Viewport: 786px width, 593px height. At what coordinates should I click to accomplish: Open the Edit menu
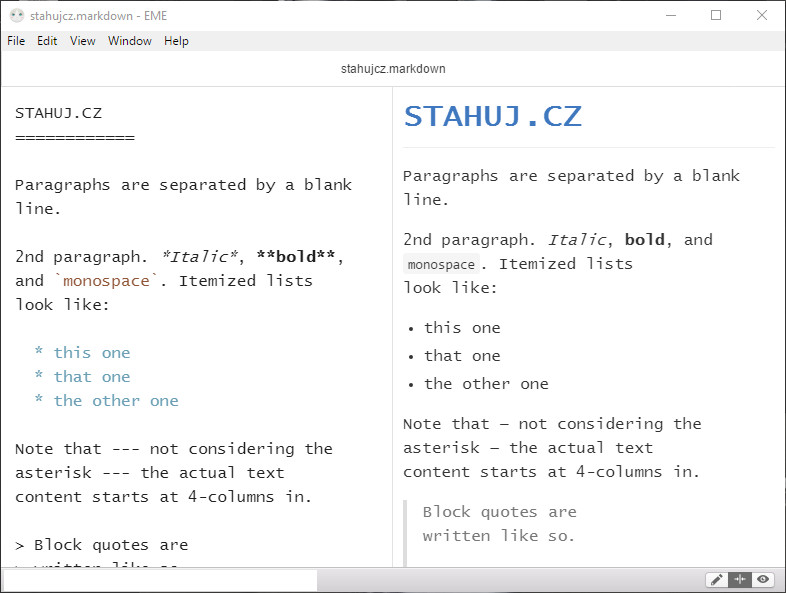47,41
